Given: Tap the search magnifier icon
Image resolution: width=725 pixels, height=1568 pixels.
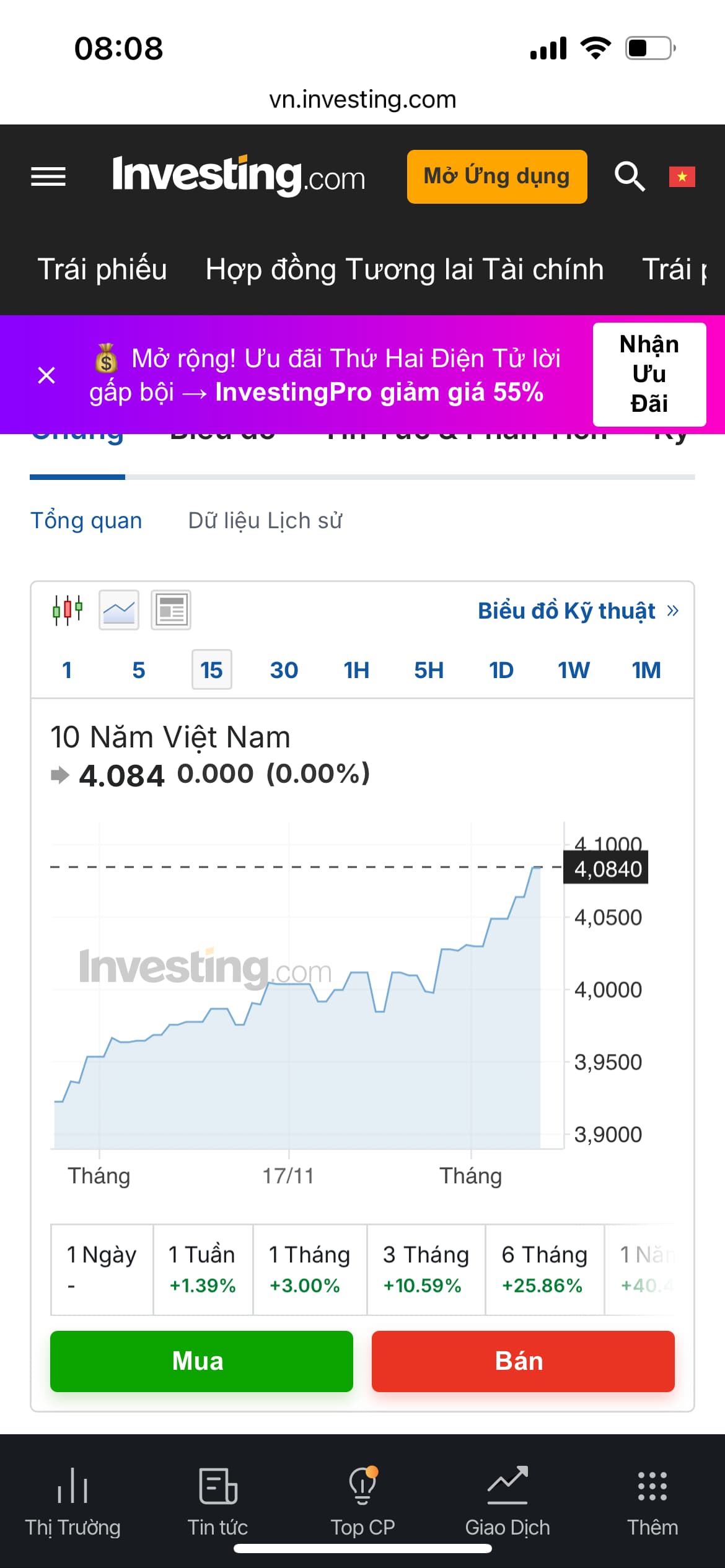Looking at the screenshot, I should coord(629,177).
